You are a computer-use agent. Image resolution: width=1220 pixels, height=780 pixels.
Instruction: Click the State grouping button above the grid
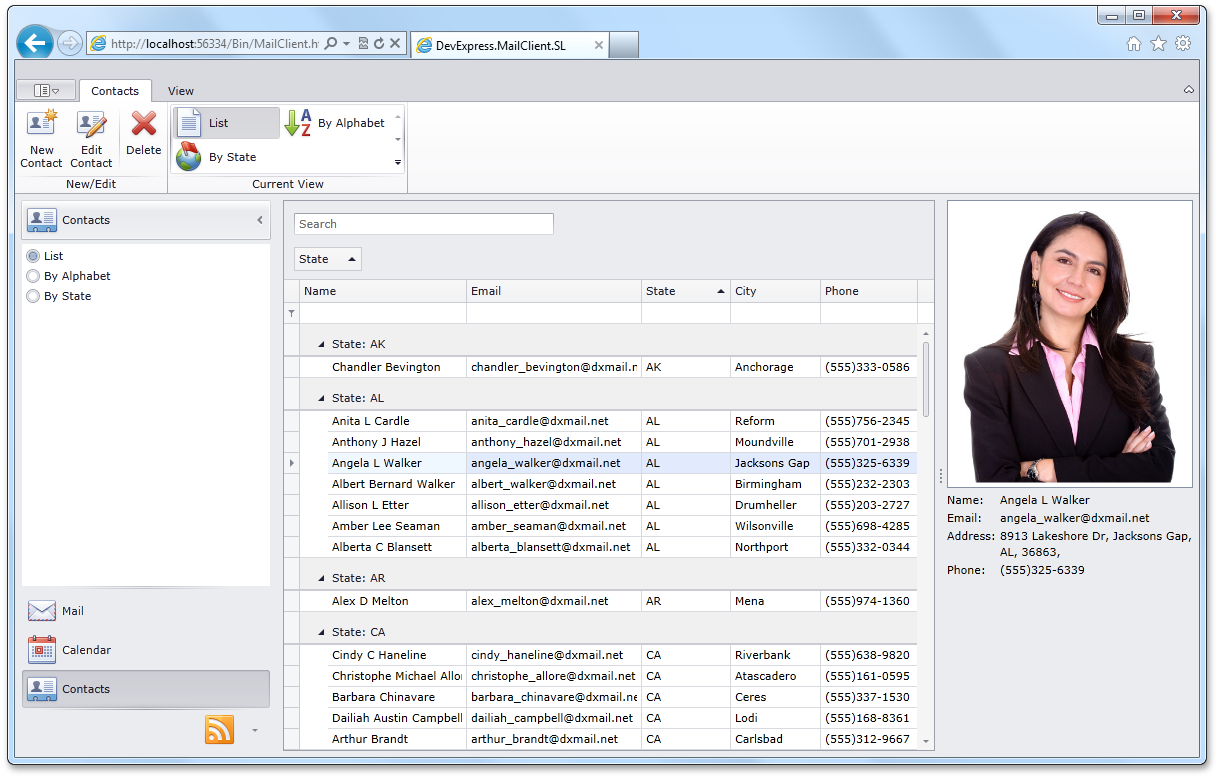pos(327,259)
